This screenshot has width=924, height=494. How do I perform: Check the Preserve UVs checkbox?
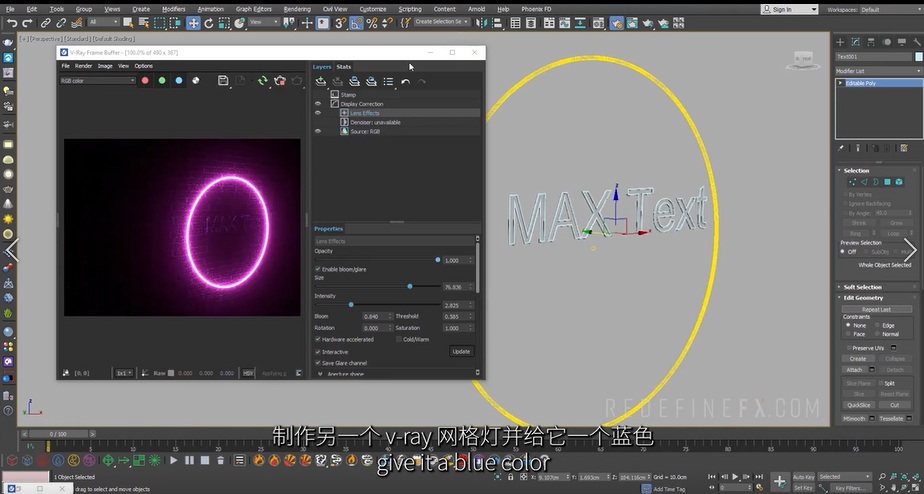click(x=847, y=348)
